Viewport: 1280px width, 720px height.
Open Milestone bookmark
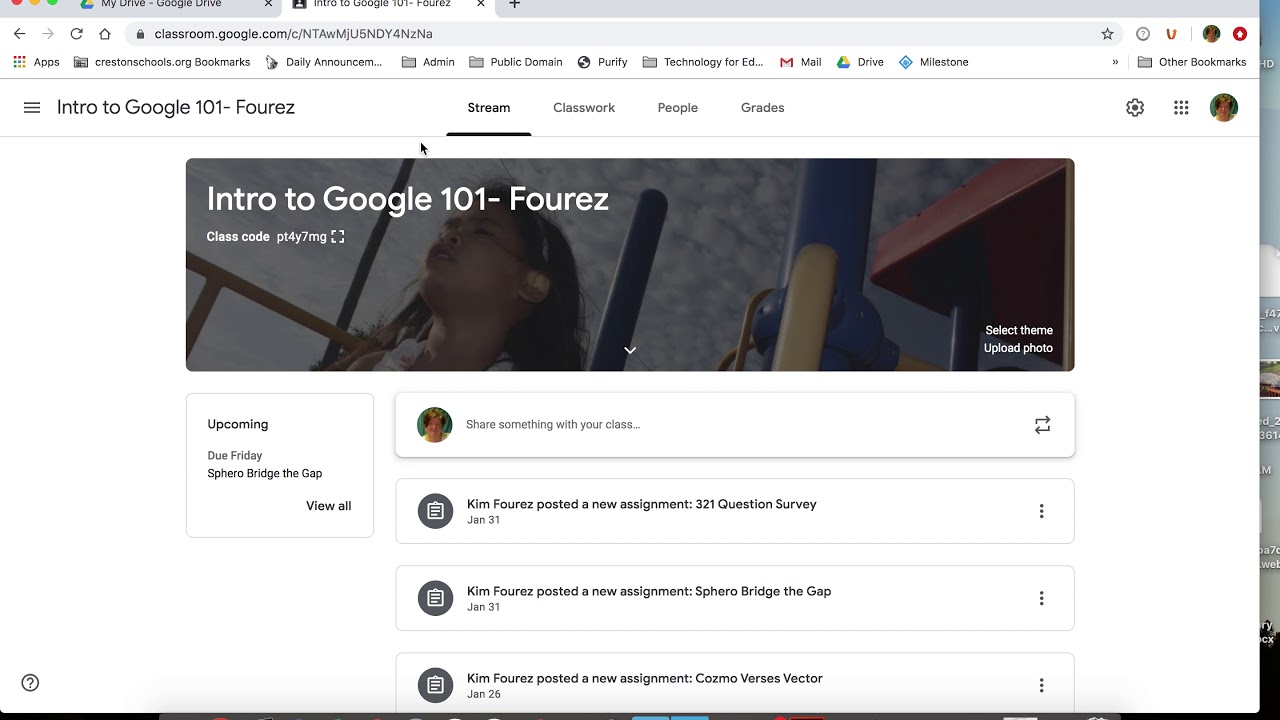tap(934, 62)
